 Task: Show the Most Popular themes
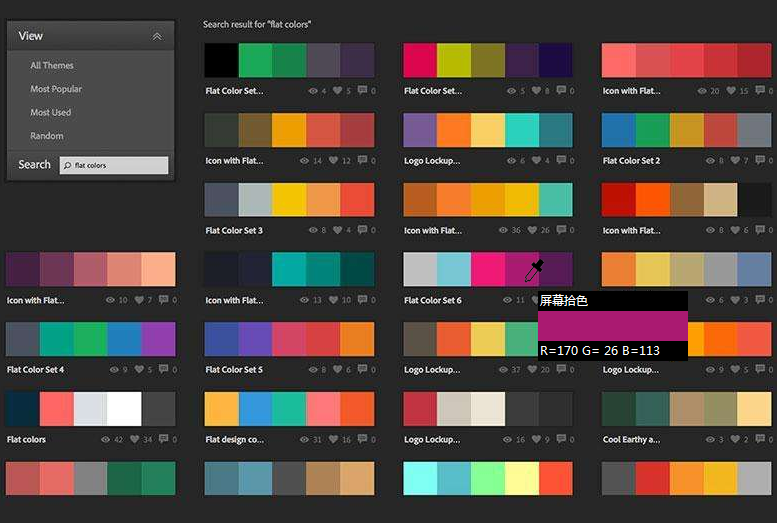coord(56,89)
